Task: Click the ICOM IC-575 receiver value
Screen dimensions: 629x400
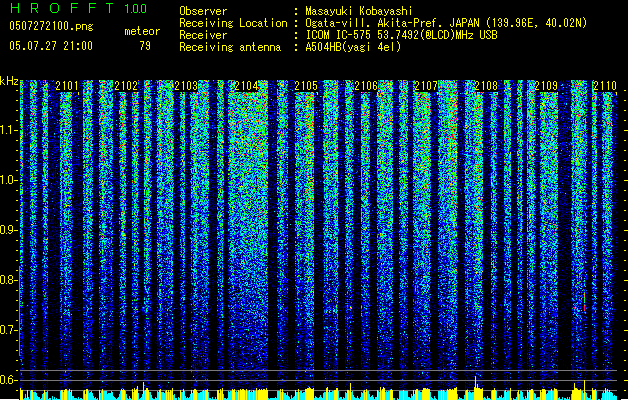Action: [x=401, y=35]
